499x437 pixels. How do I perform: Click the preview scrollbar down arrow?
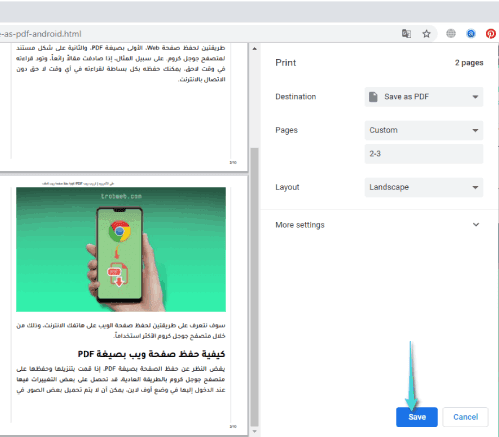255,431
